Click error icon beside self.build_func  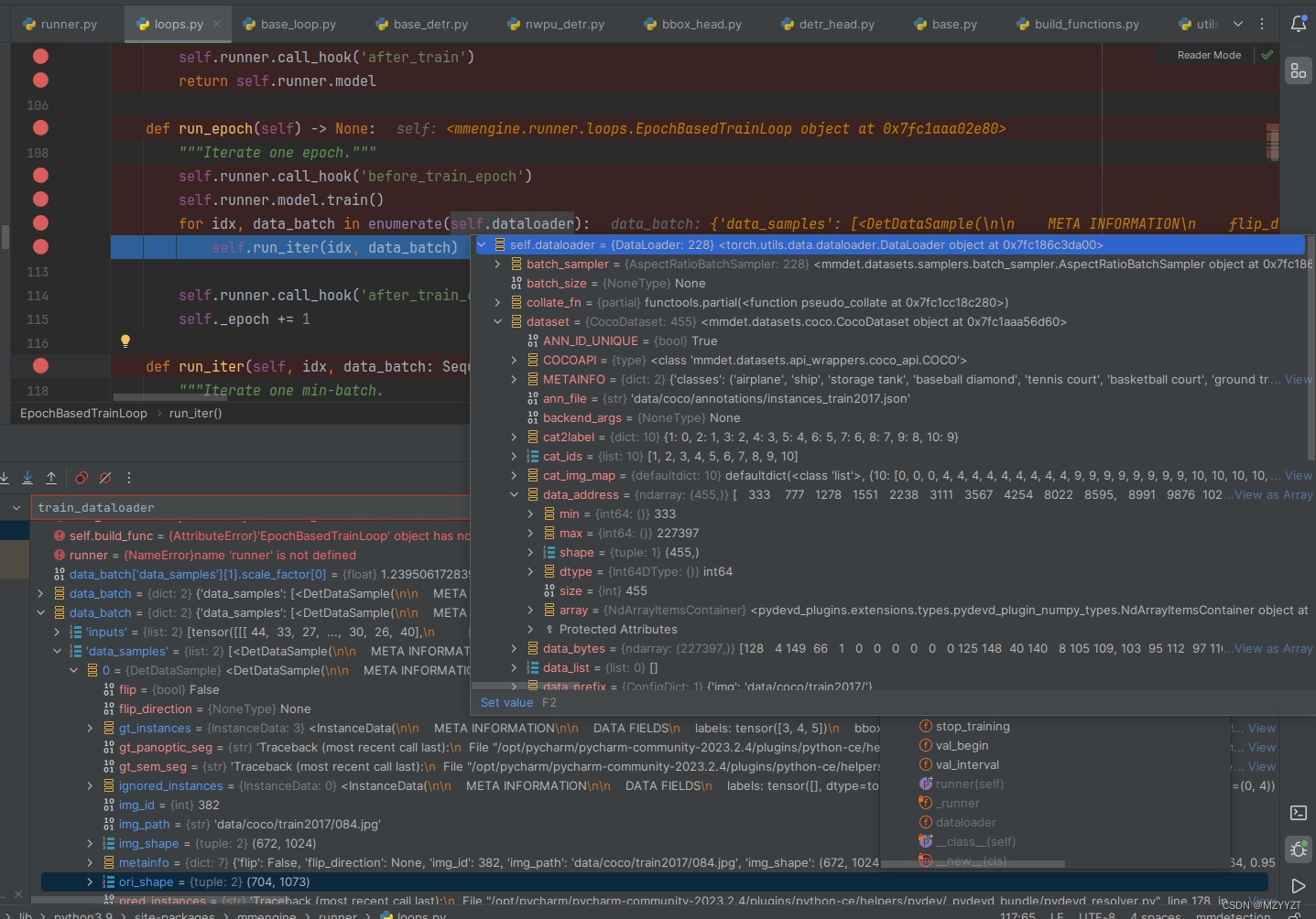point(60,535)
